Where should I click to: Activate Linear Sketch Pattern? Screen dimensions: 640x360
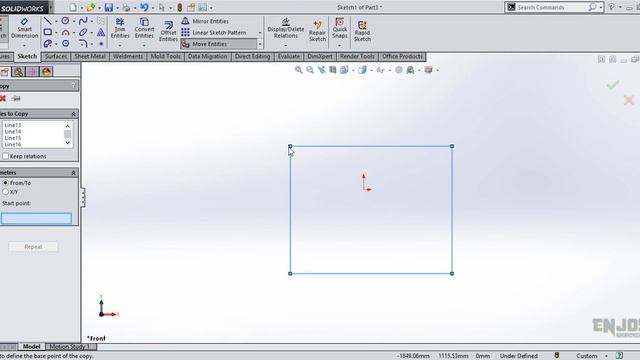click(x=214, y=32)
